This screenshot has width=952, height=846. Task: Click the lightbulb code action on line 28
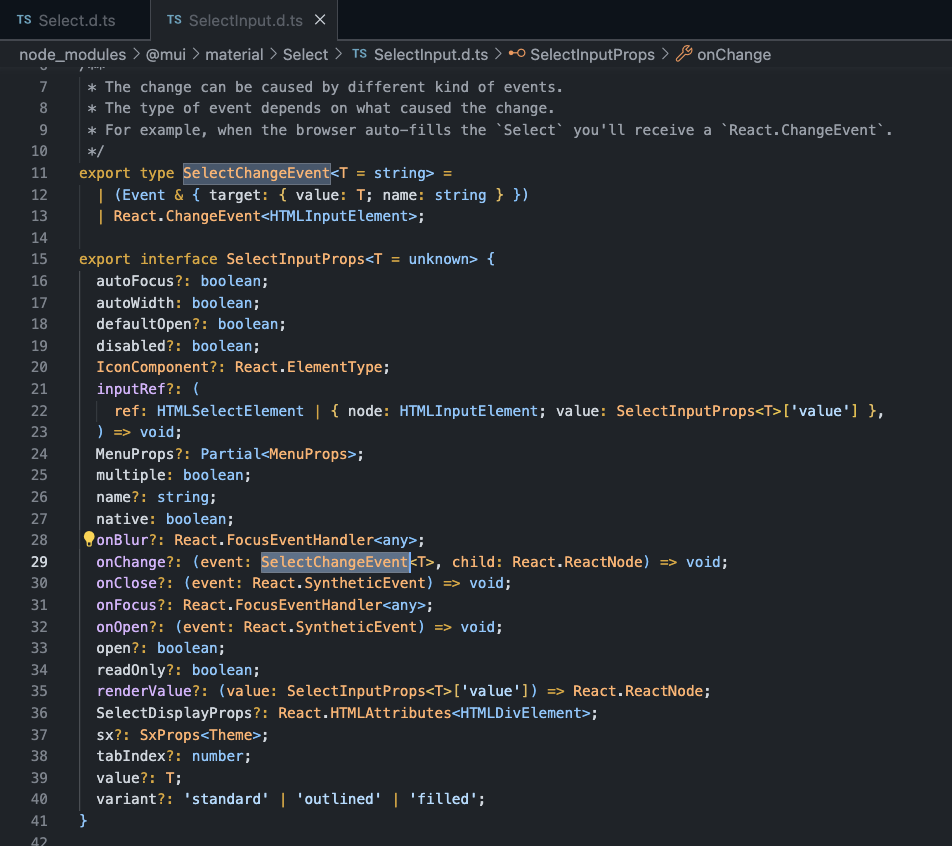(x=88, y=538)
